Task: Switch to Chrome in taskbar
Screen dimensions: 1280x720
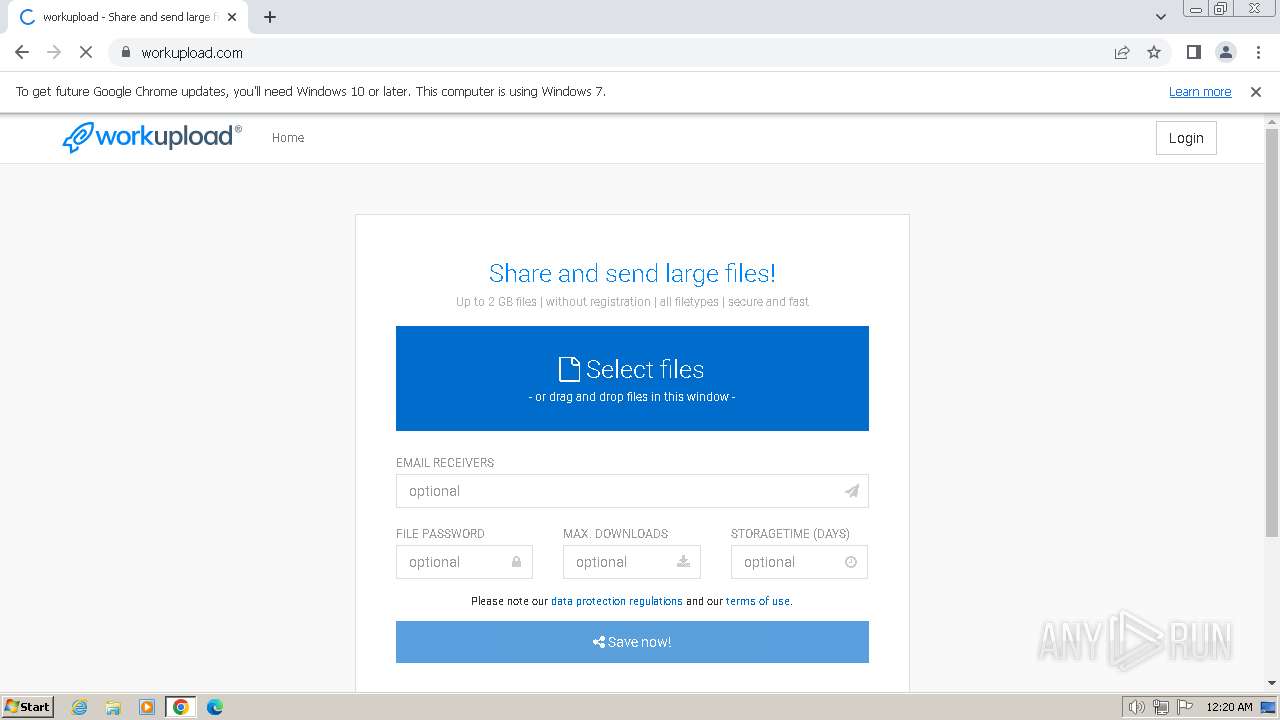Action: pyautogui.click(x=181, y=707)
